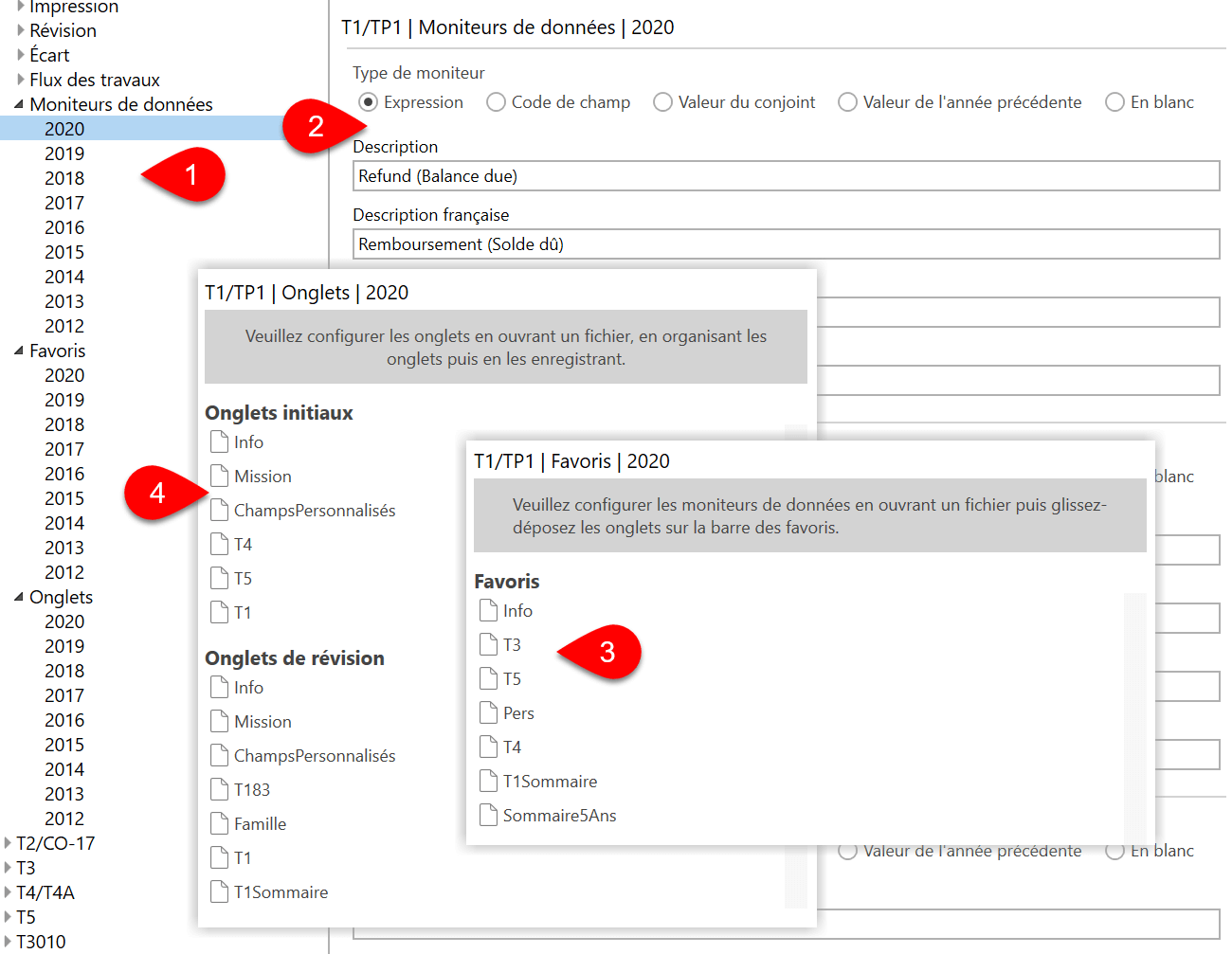Click the Description française input field

tap(786, 244)
